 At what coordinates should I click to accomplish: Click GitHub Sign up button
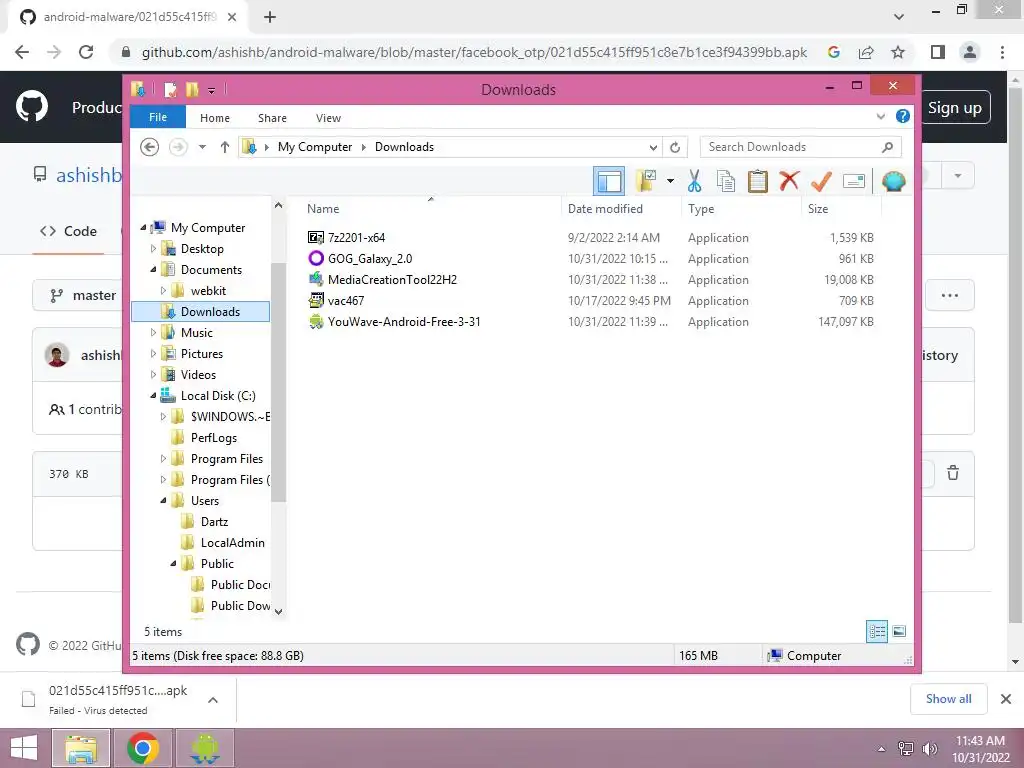coord(954,108)
